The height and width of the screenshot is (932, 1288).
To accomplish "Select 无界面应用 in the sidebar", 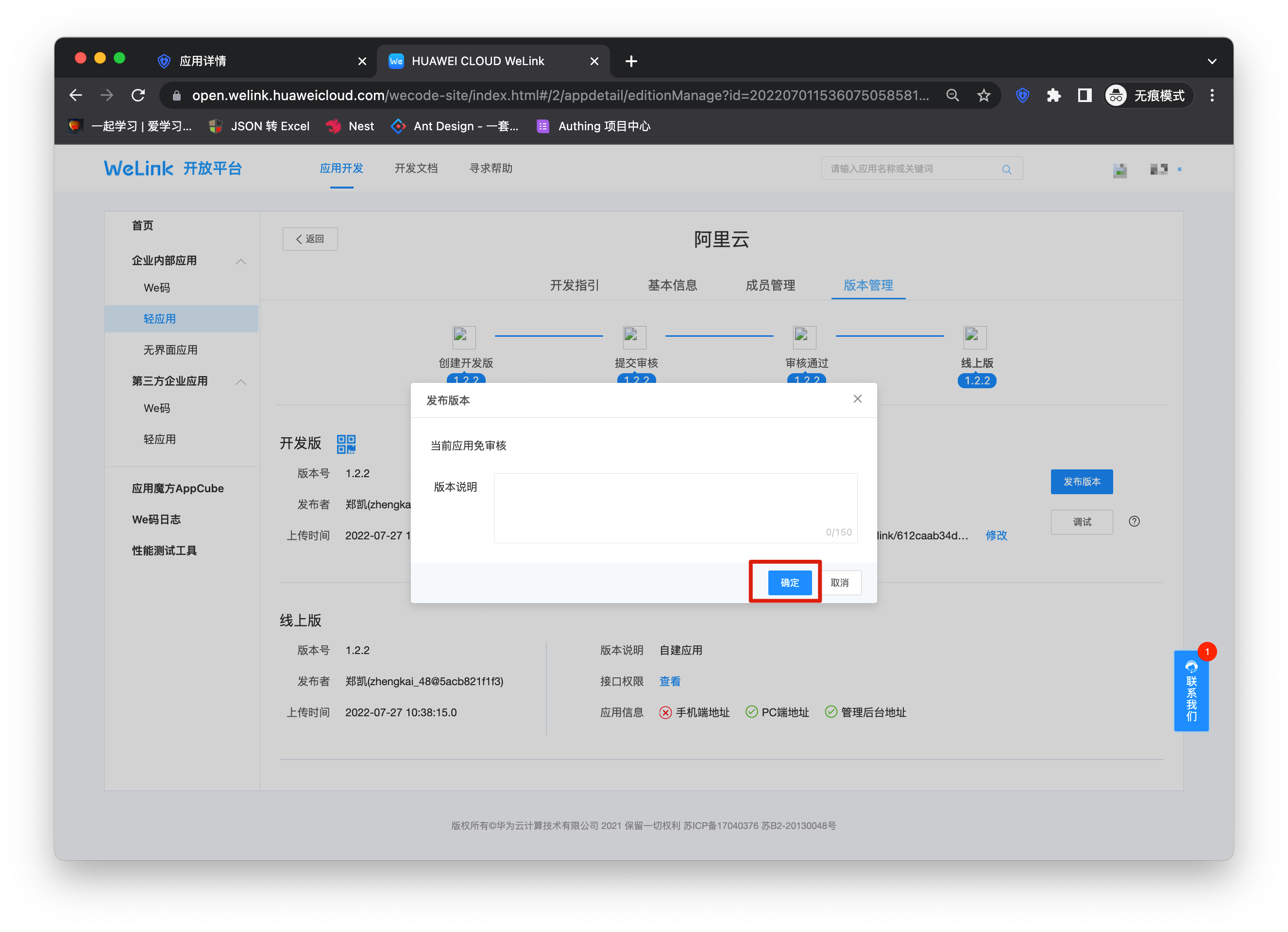I will [x=170, y=350].
